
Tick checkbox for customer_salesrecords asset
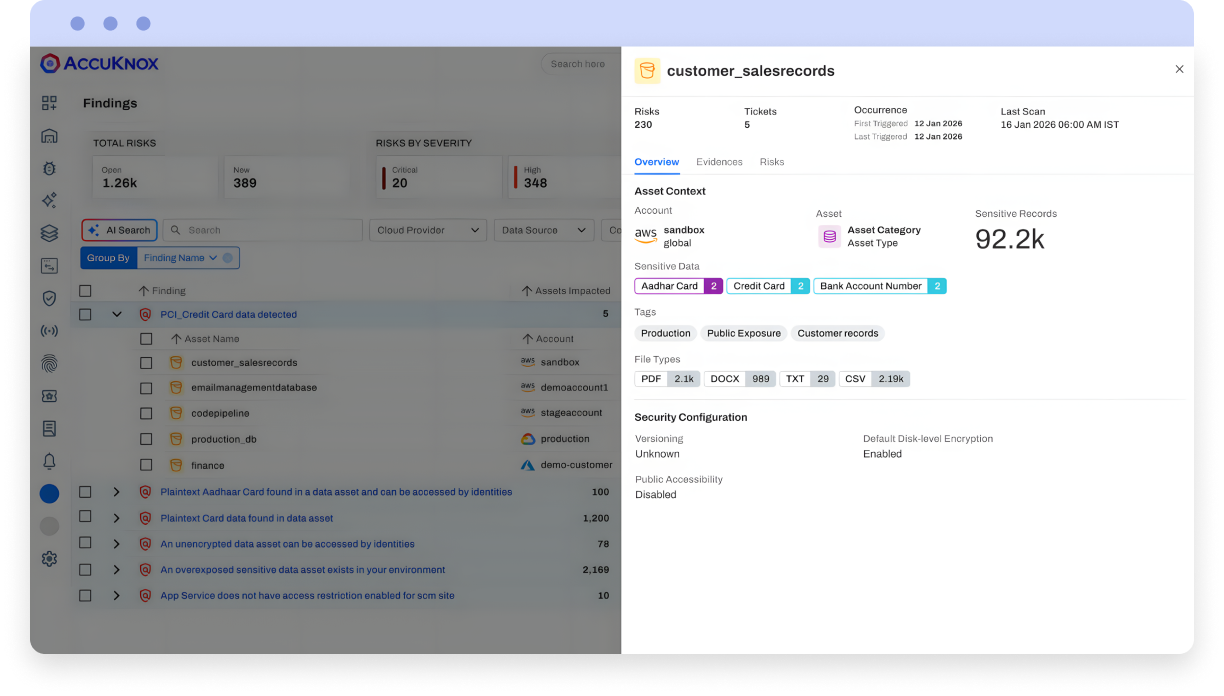pyautogui.click(x=146, y=362)
